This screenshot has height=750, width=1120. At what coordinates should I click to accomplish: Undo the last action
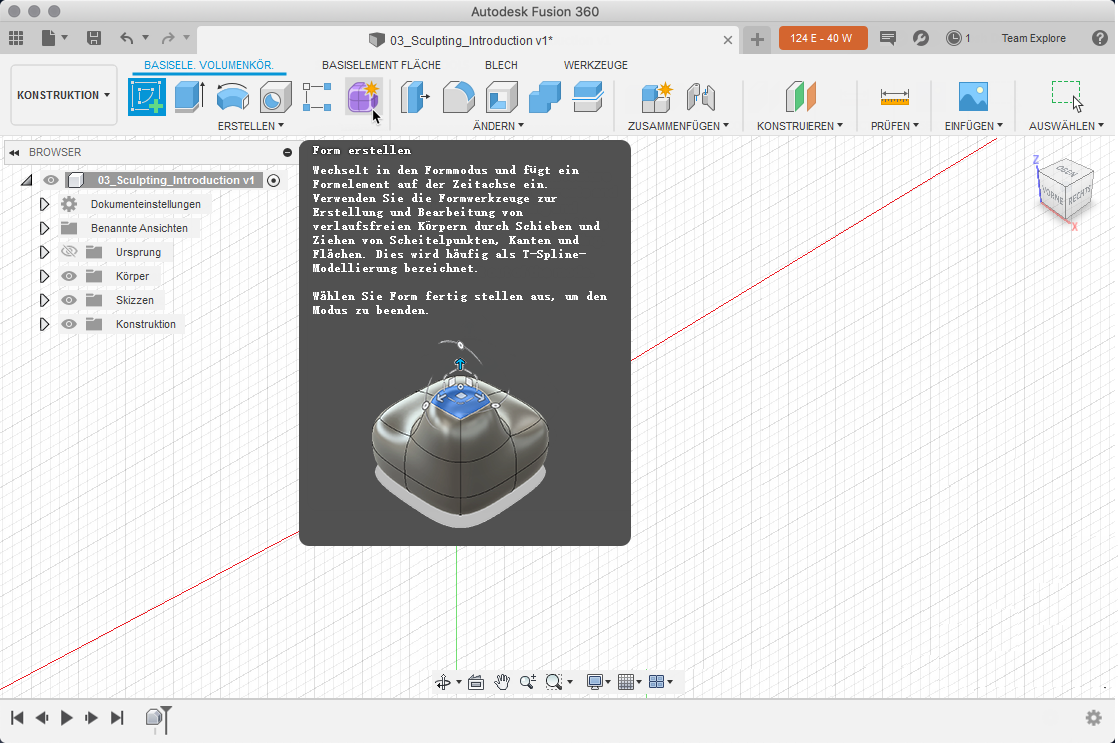point(126,39)
